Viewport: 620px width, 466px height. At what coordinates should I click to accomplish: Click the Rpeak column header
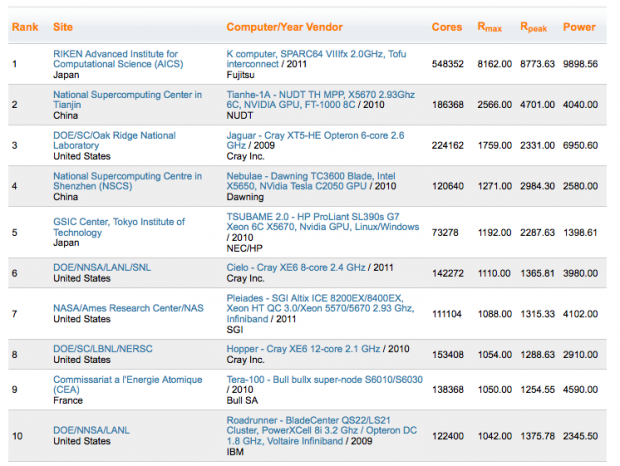533,27
